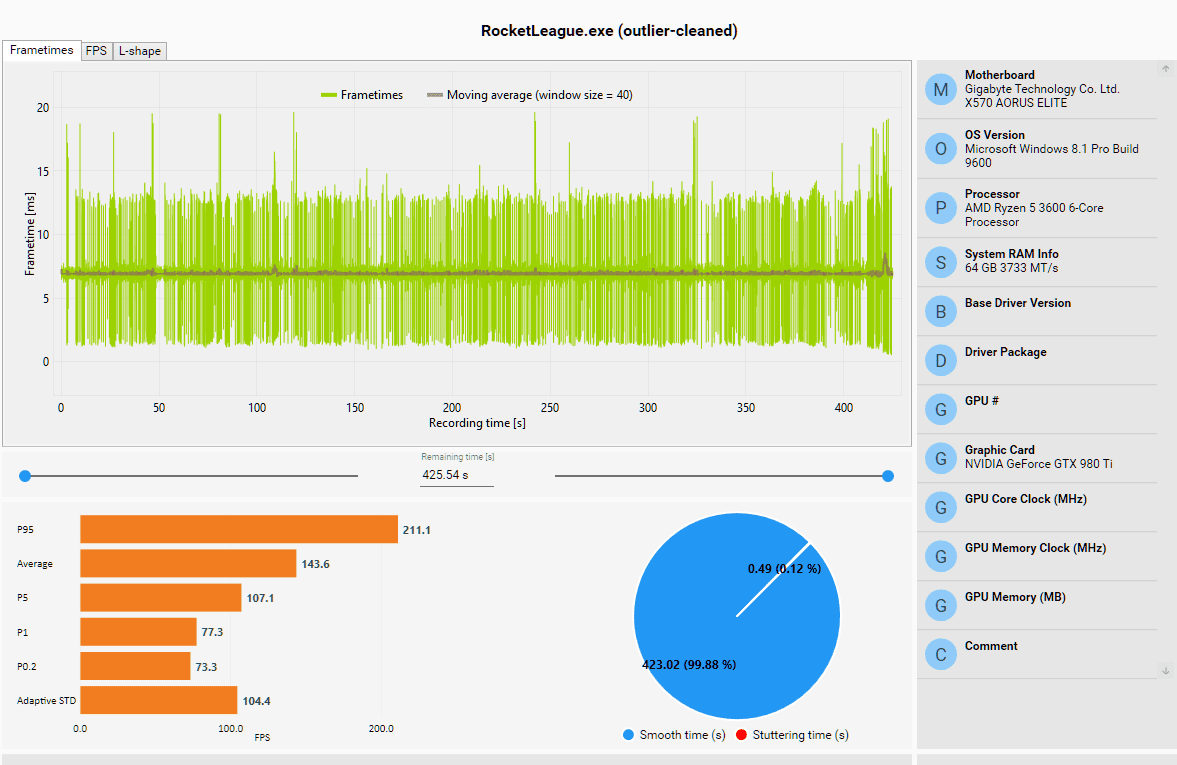1177x765 pixels.
Task: Click the G icon beside Graphic Card
Action: [941, 458]
